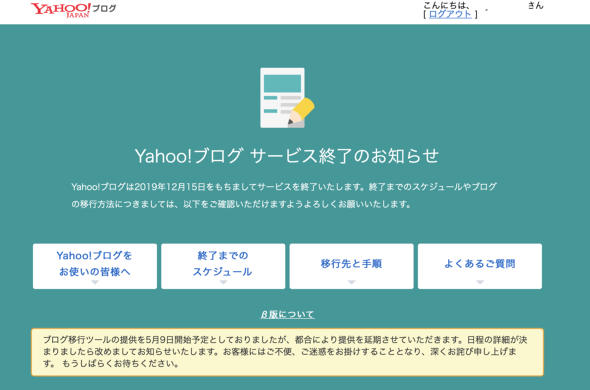Open the よくあるご質問 section
Screen dimensions: 590x390
(x=480, y=266)
